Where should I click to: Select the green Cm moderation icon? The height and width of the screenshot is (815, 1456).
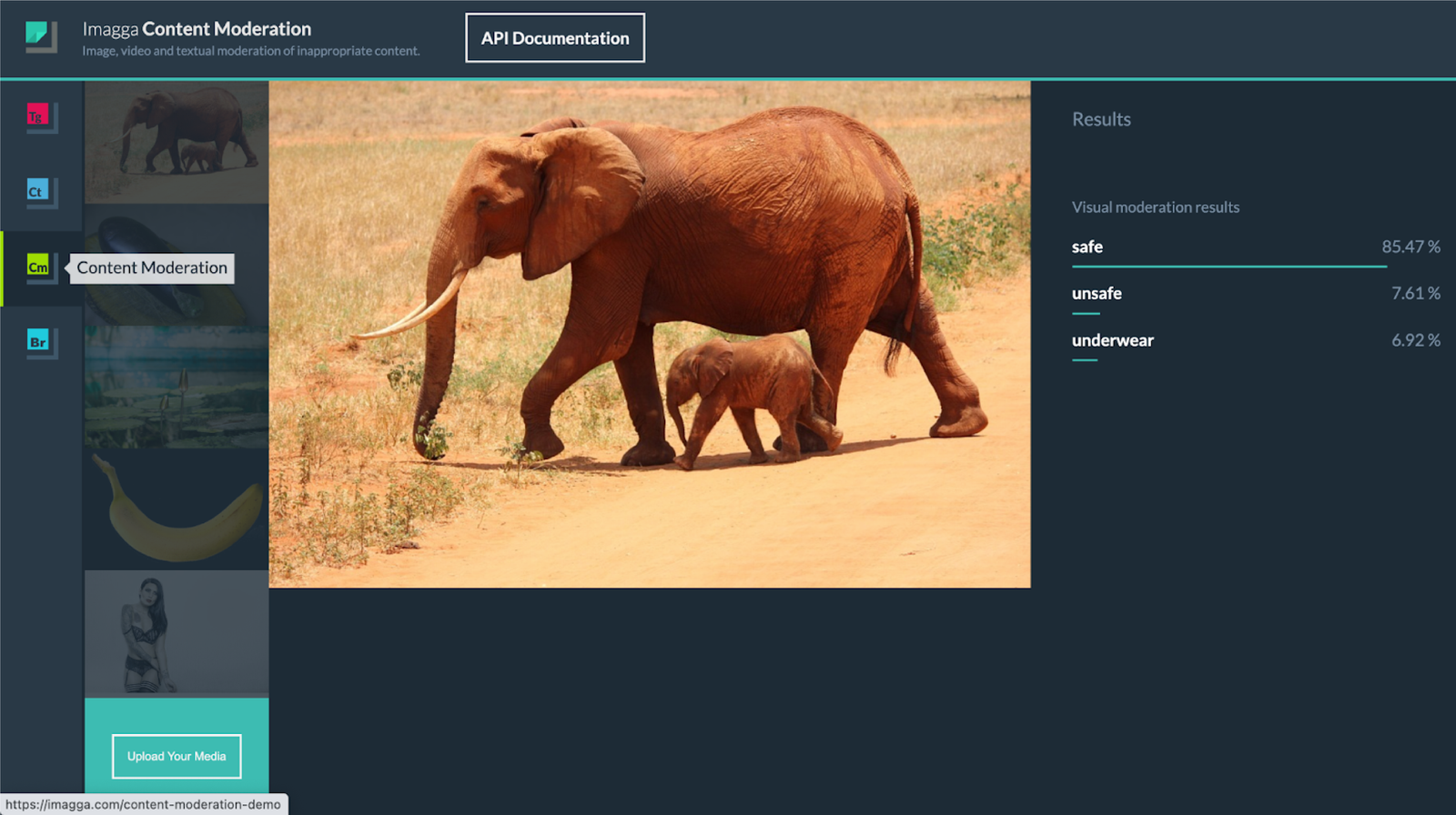38,267
